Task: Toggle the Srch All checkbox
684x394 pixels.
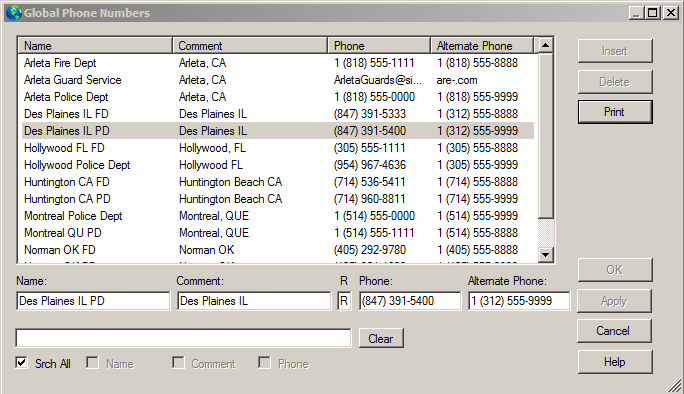Action: tap(21, 362)
